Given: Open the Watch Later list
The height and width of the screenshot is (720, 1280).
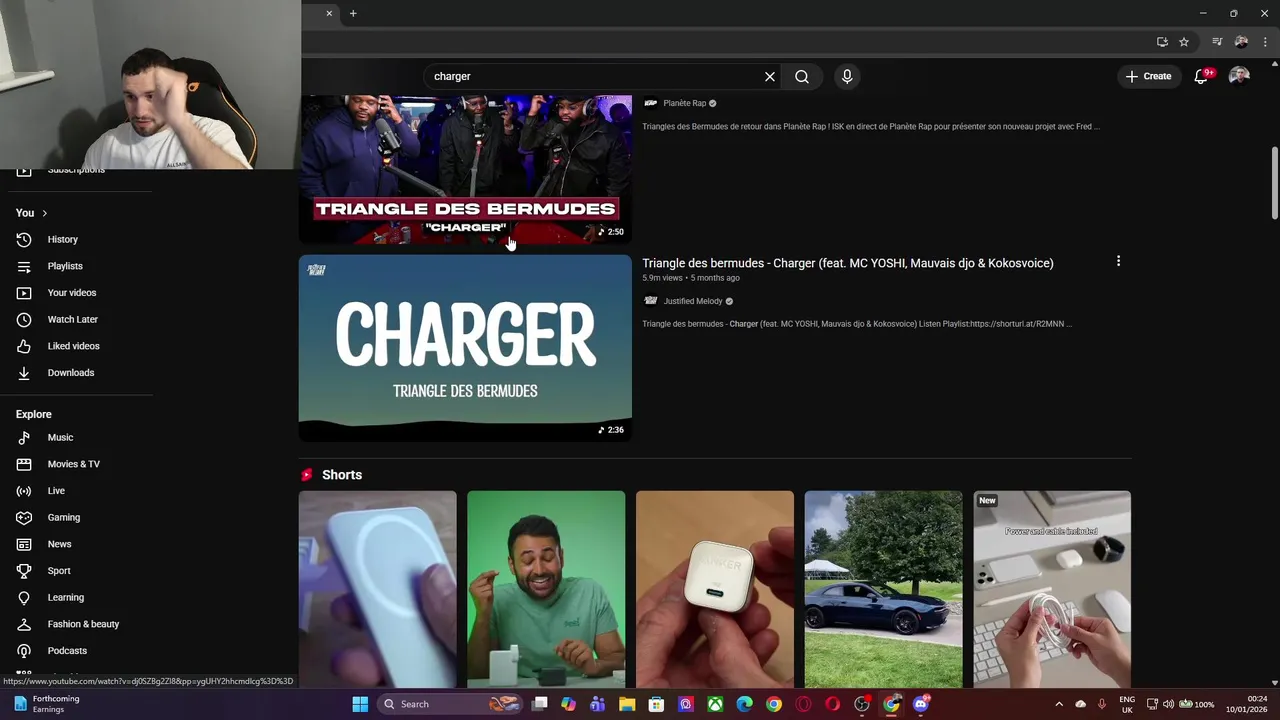Looking at the screenshot, I should coord(72,319).
